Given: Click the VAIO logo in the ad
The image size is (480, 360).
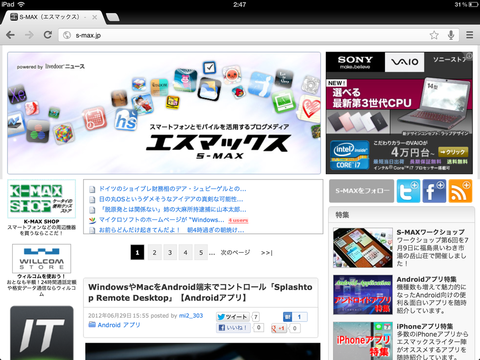Looking at the screenshot, I should coord(404,62).
